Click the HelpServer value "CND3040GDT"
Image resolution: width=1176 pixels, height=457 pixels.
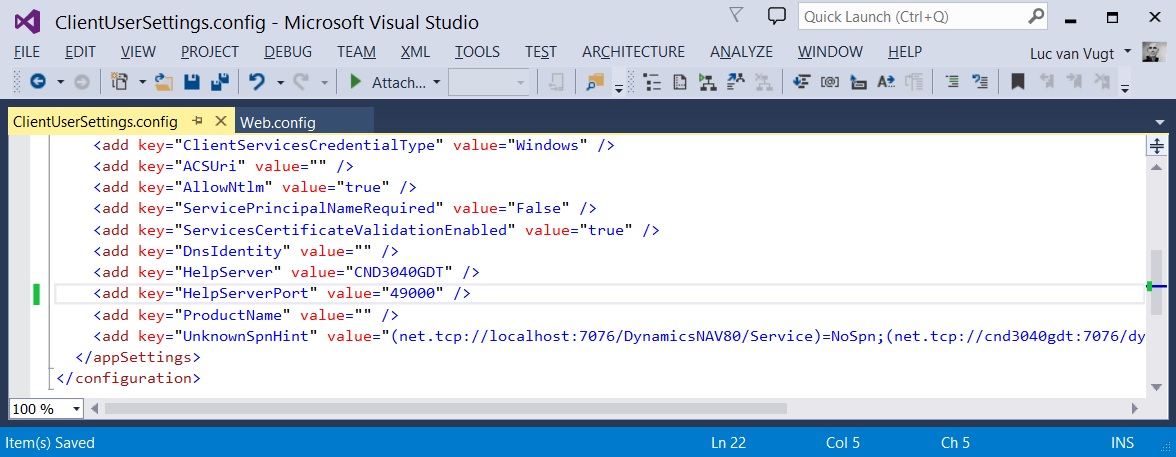pos(400,272)
